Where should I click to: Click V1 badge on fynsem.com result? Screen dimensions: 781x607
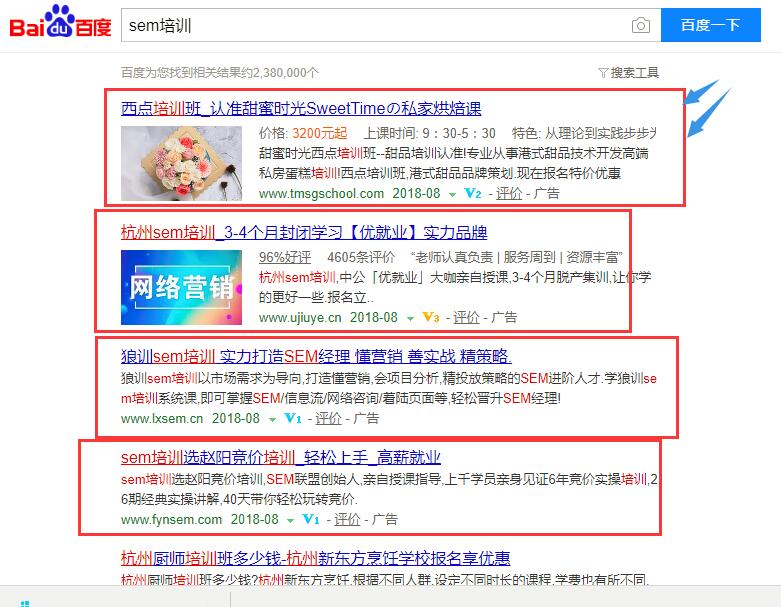311,519
